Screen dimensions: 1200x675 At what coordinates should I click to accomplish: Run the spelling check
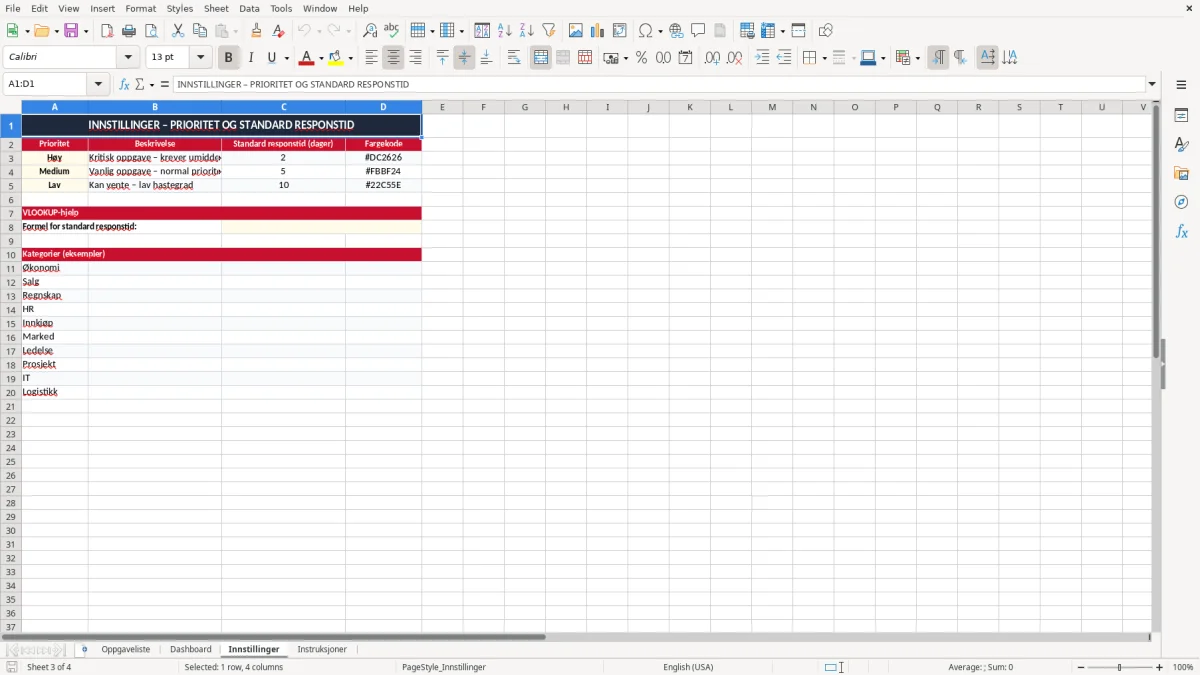point(392,31)
